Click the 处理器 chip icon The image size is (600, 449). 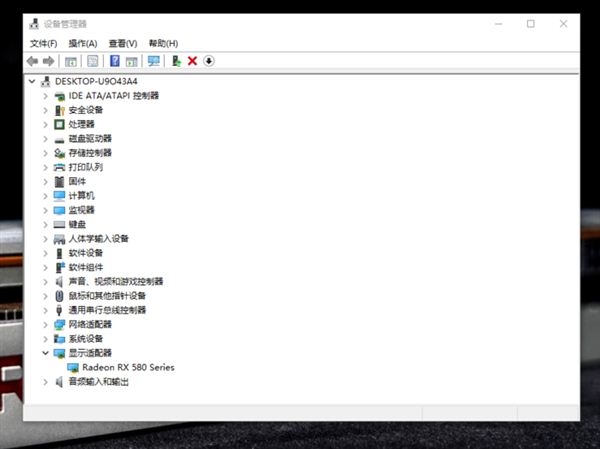click(x=59, y=124)
